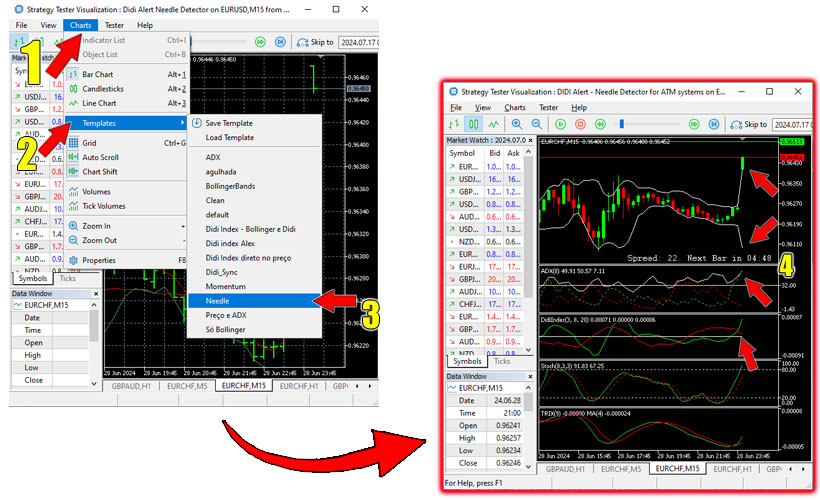Start the tester with the green play button
Image resolution: width=820 pixels, height=500 pixels.
pos(561,124)
